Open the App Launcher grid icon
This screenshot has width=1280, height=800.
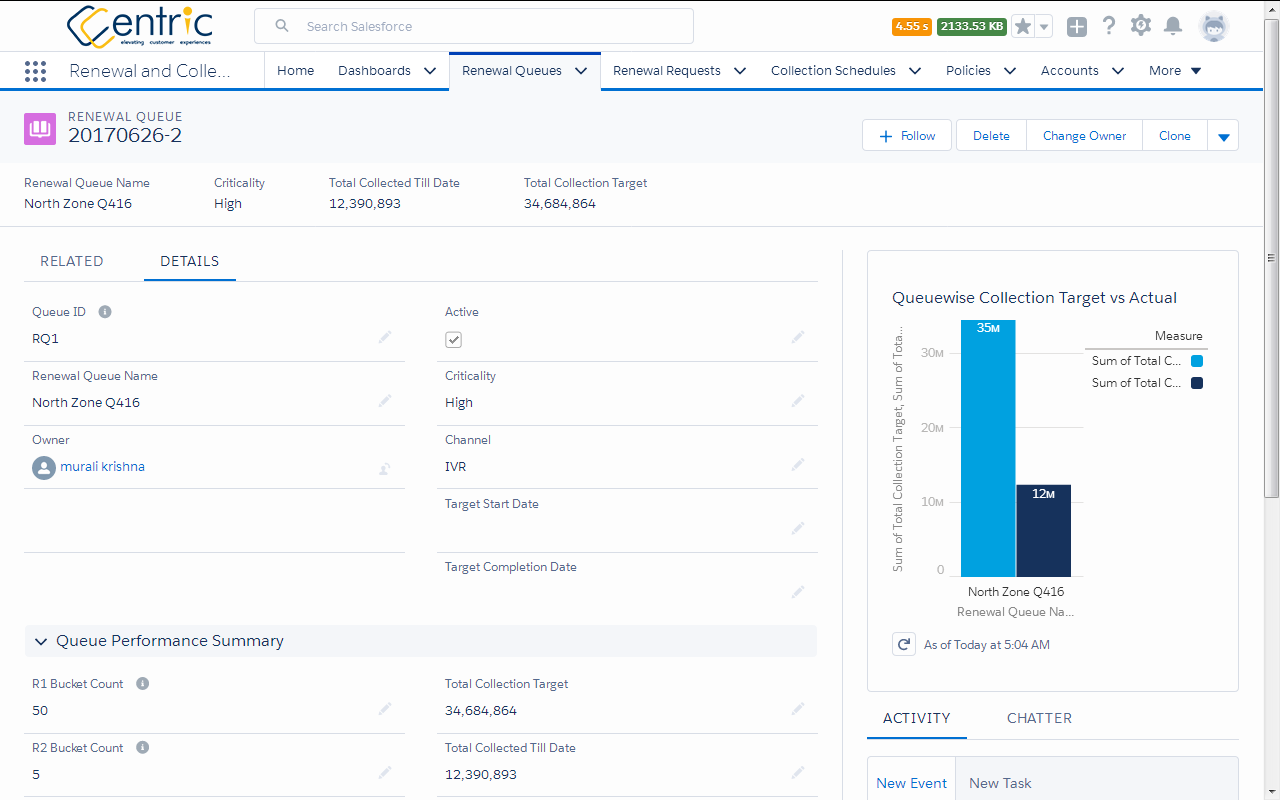point(35,71)
